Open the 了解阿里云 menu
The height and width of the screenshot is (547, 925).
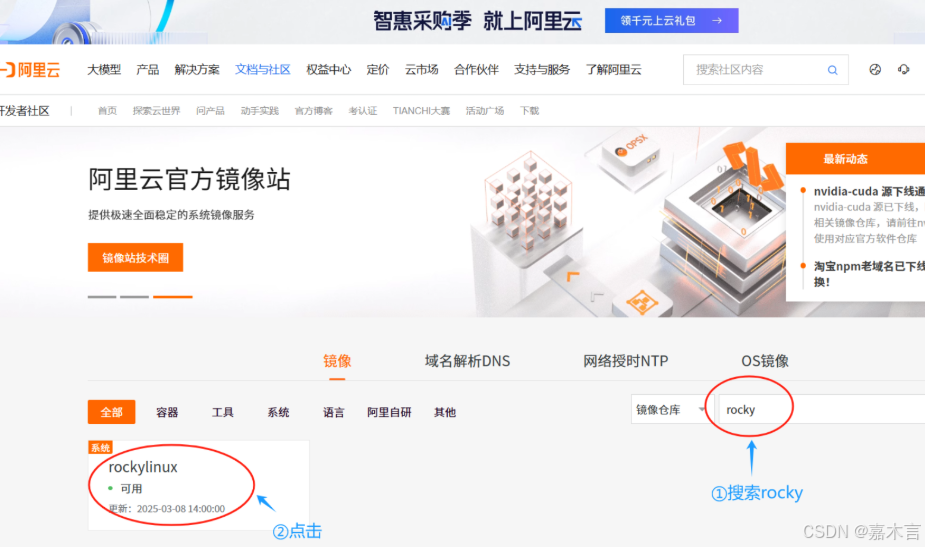(x=614, y=70)
